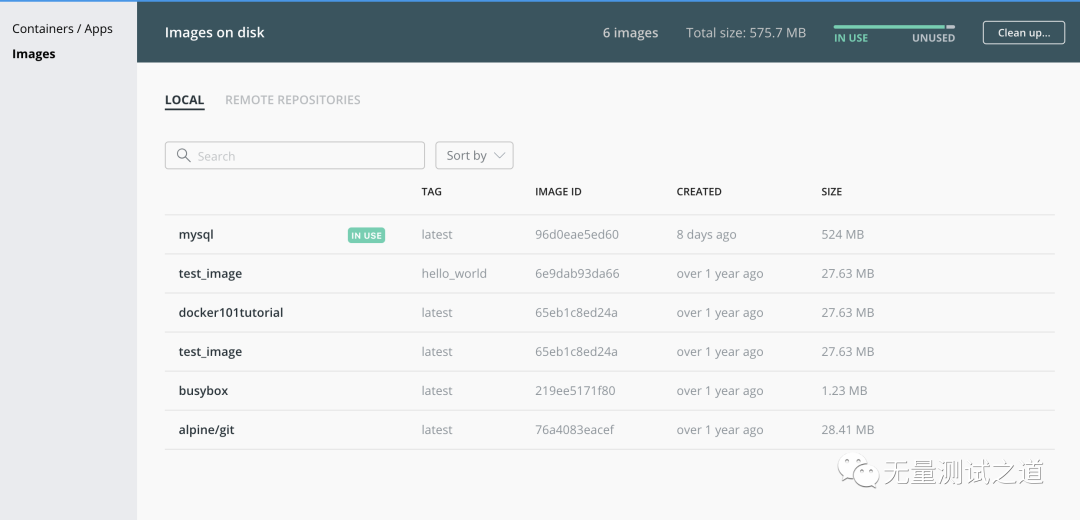Select the alpine/git image row

pos(610,430)
